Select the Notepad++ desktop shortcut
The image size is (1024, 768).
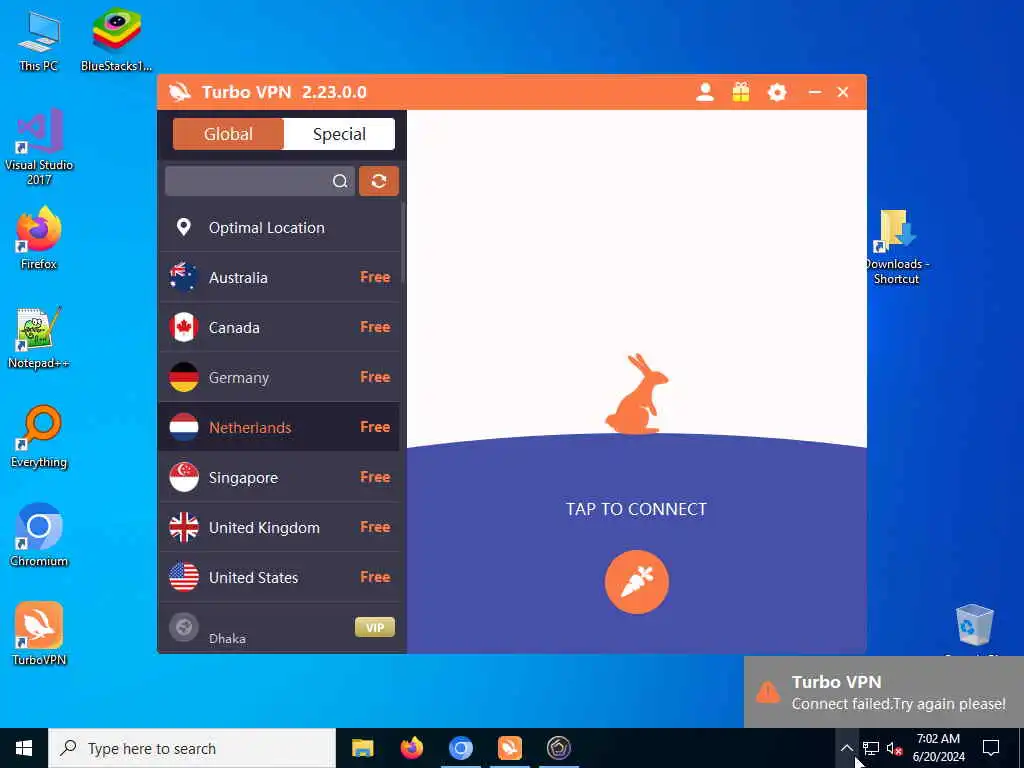[x=39, y=337]
